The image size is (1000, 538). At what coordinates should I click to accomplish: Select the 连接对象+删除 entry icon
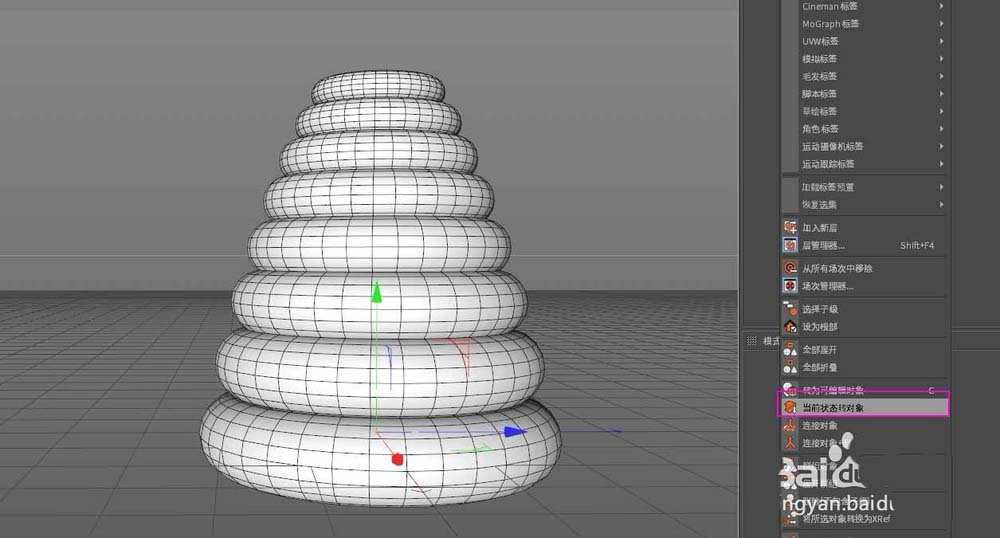pos(790,443)
